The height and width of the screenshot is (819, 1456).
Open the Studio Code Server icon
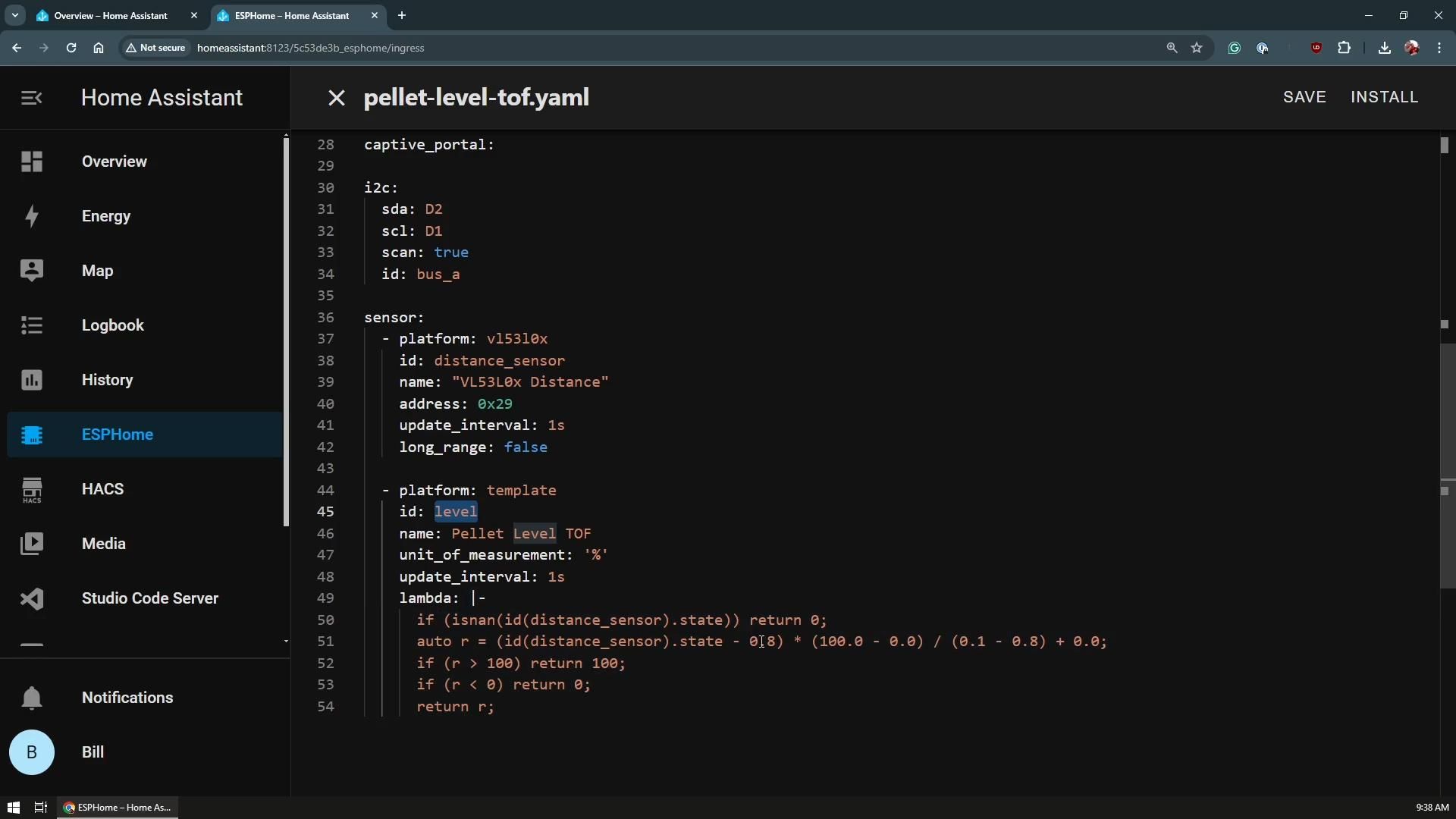click(x=32, y=598)
